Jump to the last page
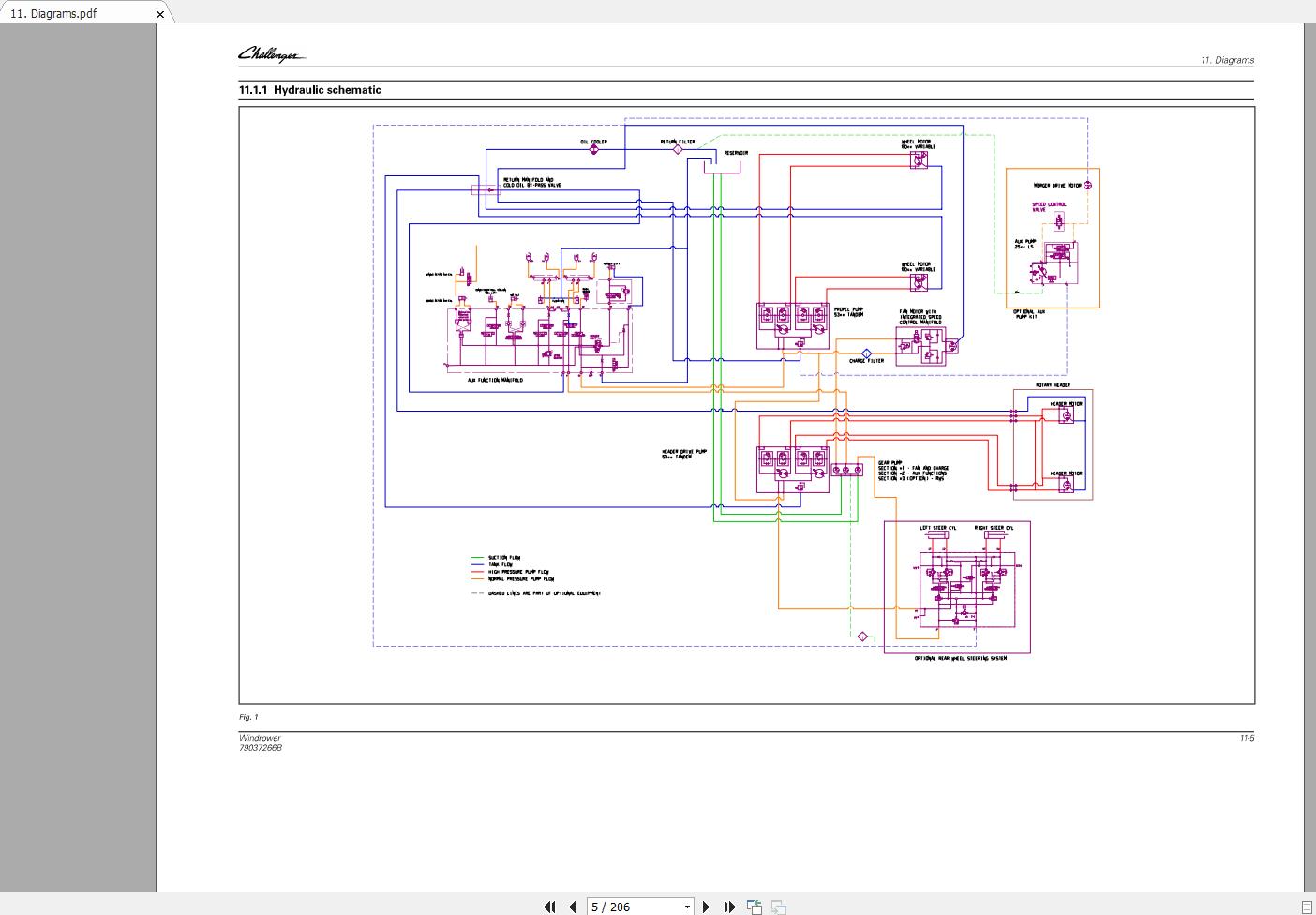This screenshot has height=915, width=1316. 729,907
